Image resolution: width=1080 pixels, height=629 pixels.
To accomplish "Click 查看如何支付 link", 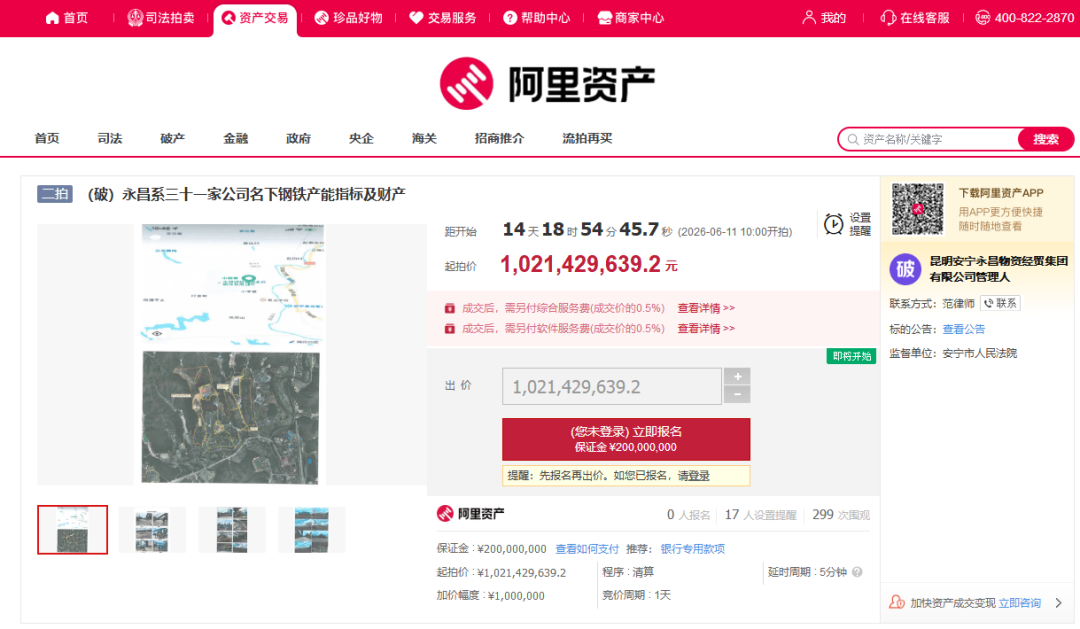I will click(587, 549).
